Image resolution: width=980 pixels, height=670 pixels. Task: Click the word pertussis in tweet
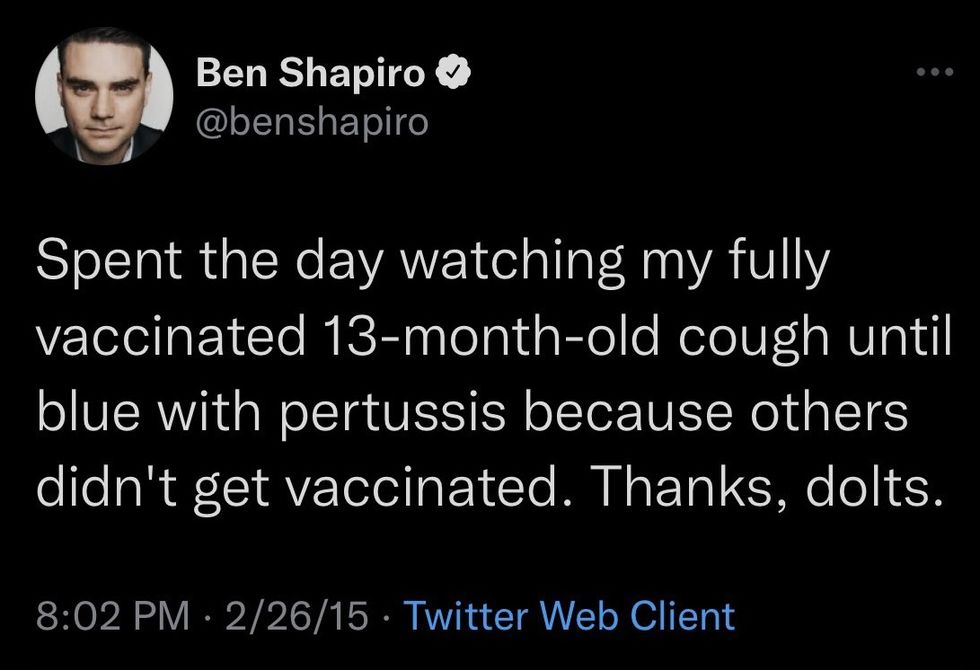click(x=392, y=413)
